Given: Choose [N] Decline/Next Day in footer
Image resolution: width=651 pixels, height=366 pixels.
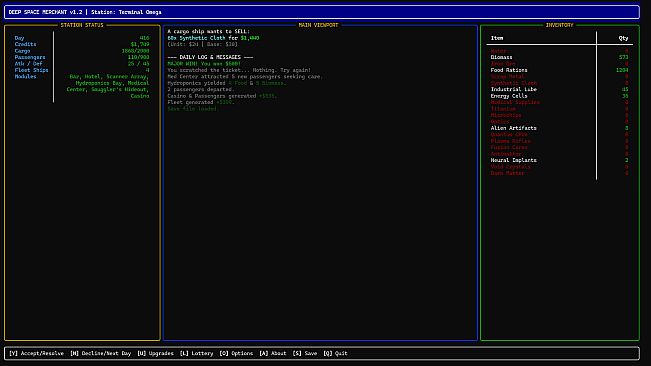Looking at the screenshot, I should (100, 353).
